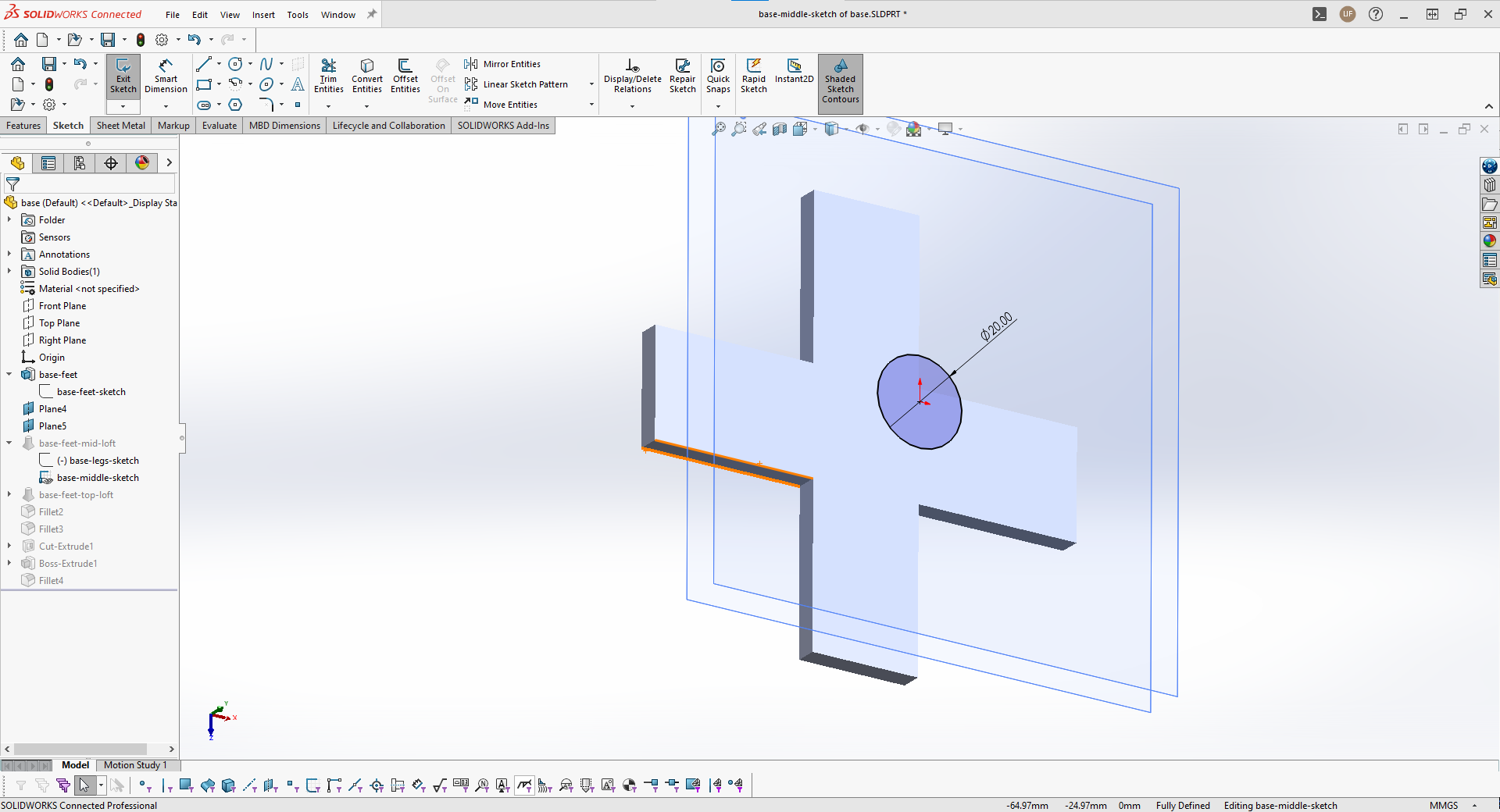
Task: Click the Offset Entities tool
Action: pos(405,77)
